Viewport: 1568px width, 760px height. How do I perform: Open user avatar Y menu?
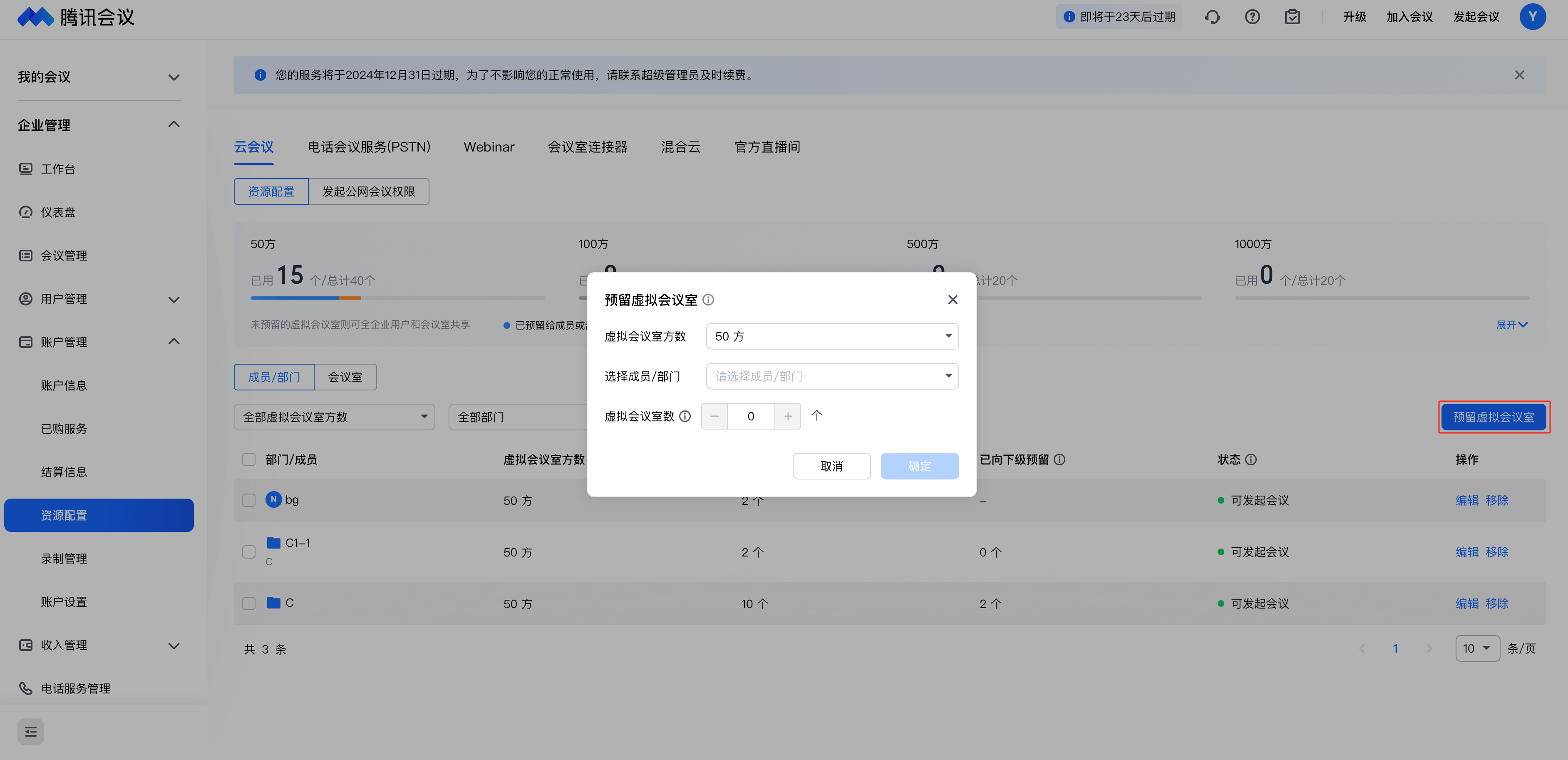click(1532, 17)
